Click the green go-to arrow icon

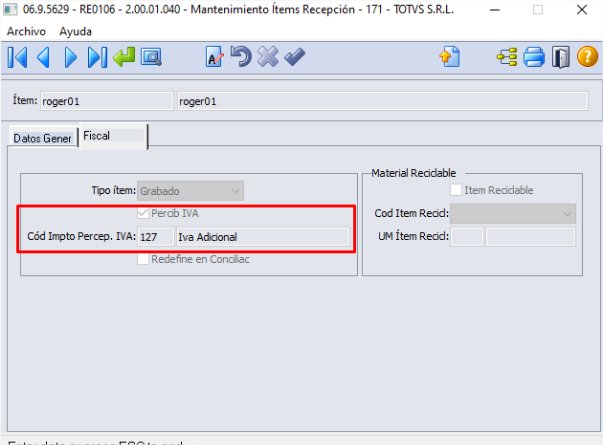124,57
